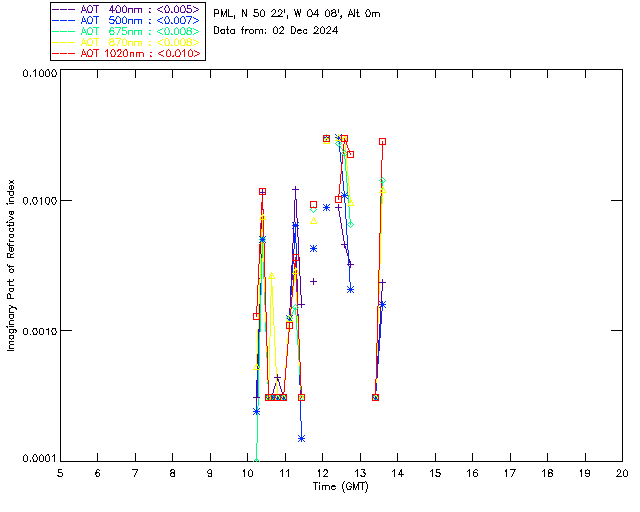Screen dimensions: 640x512
Task: Click the x-axis tick label 16
Action: (x=472, y=473)
